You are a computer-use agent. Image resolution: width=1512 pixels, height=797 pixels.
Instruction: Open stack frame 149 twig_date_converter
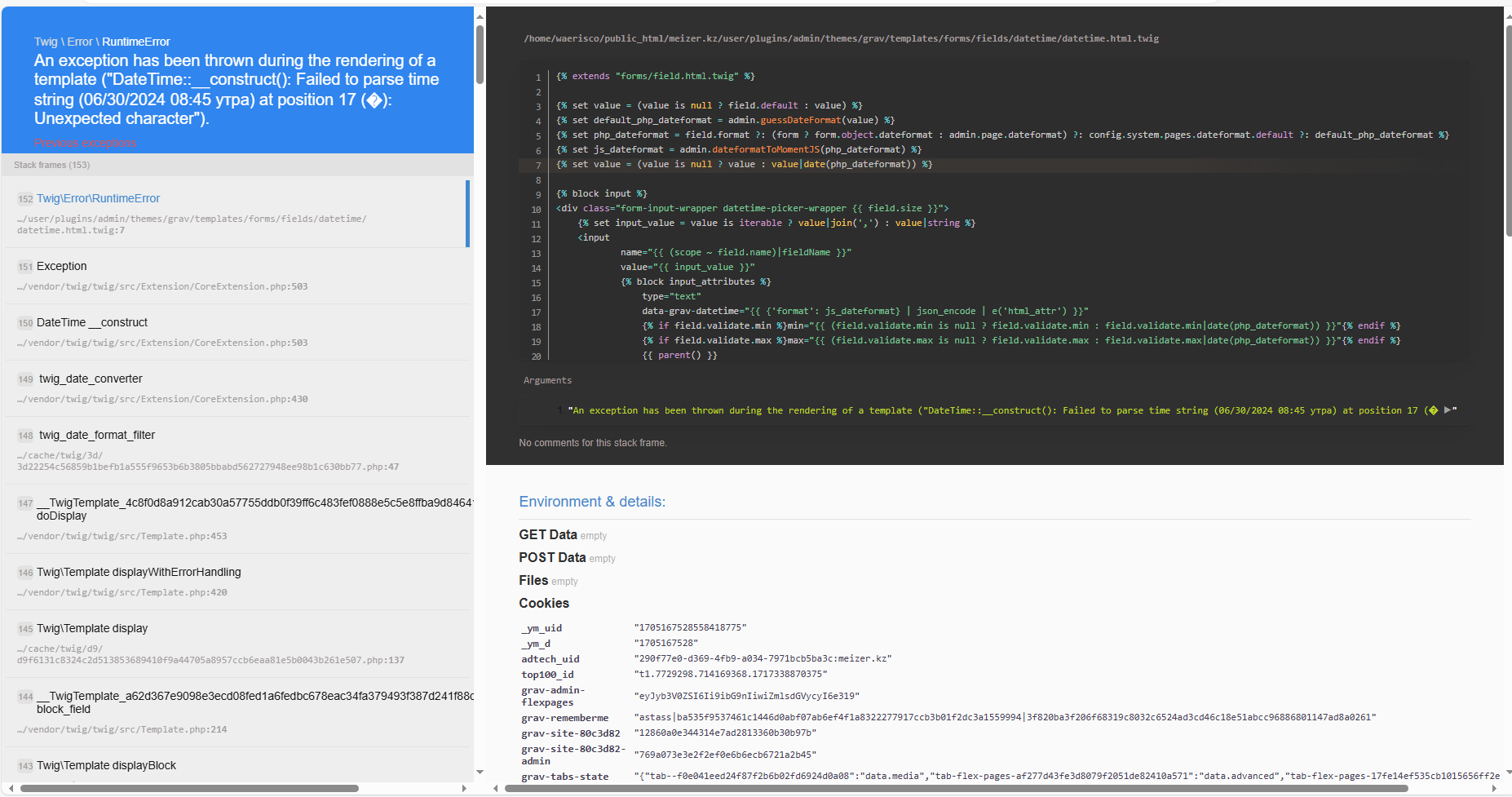tap(238, 388)
